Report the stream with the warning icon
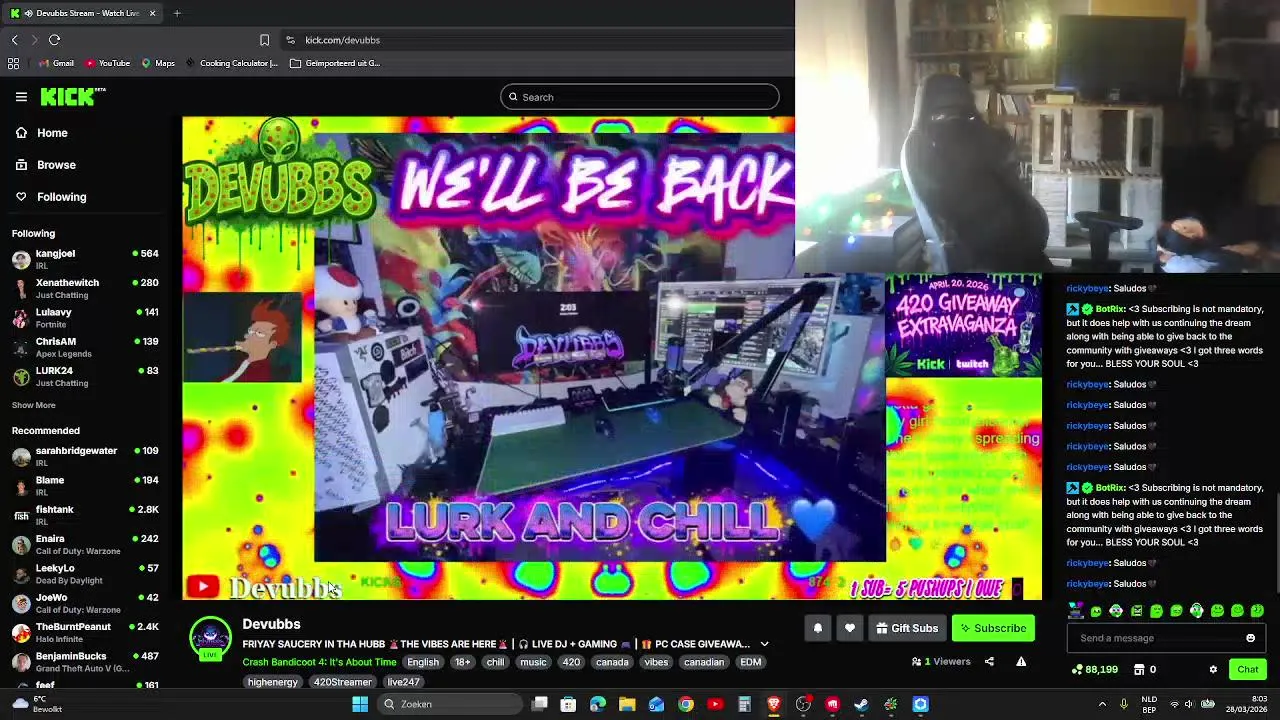Screen dimensions: 1280x720 [1021, 661]
